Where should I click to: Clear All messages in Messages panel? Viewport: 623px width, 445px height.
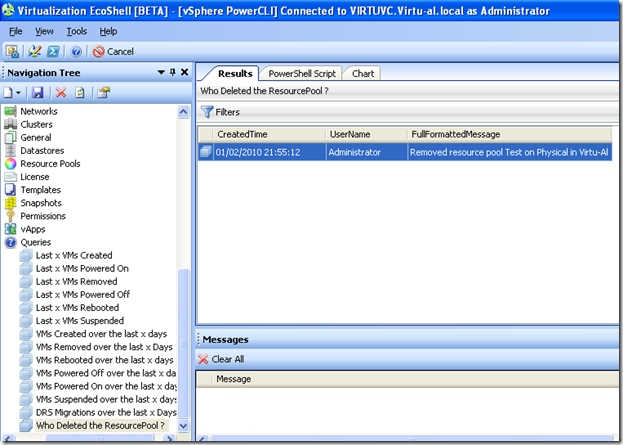coord(221,360)
